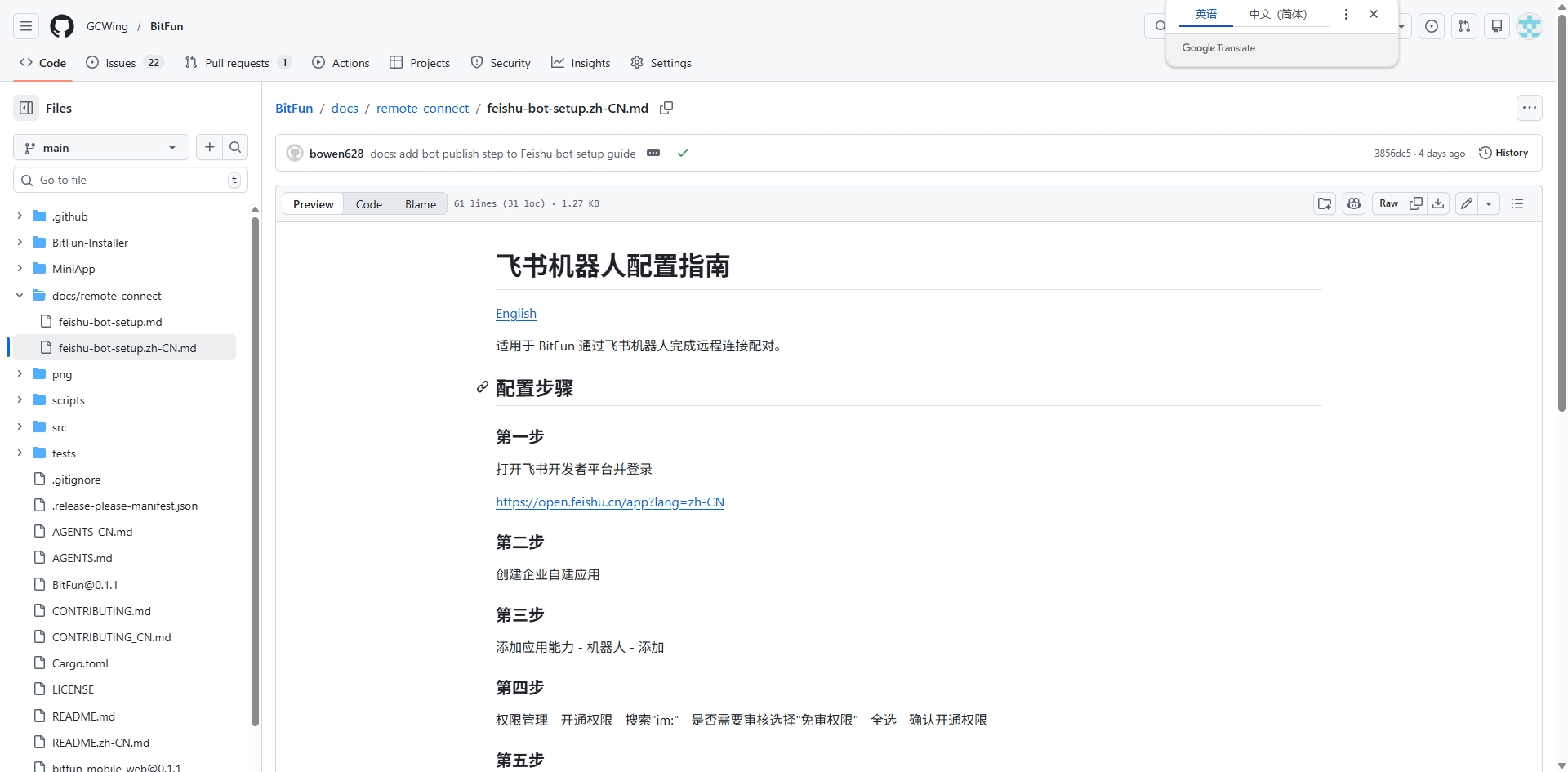Copy section link for 配置步骤 heading

pyautogui.click(x=483, y=387)
